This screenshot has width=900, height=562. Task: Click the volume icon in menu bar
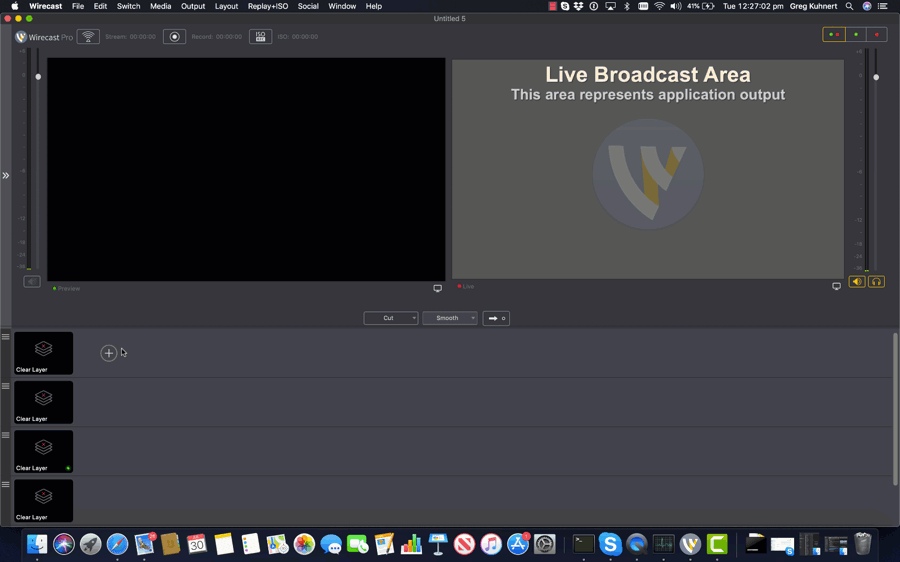676,6
